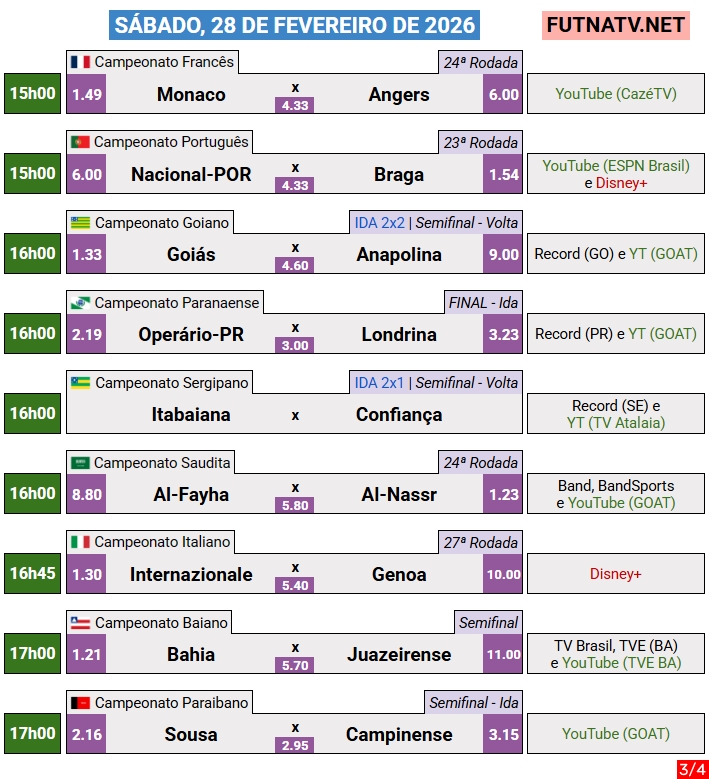Click the Italian flag icon
This screenshot has width=709, height=779.
click(80, 542)
